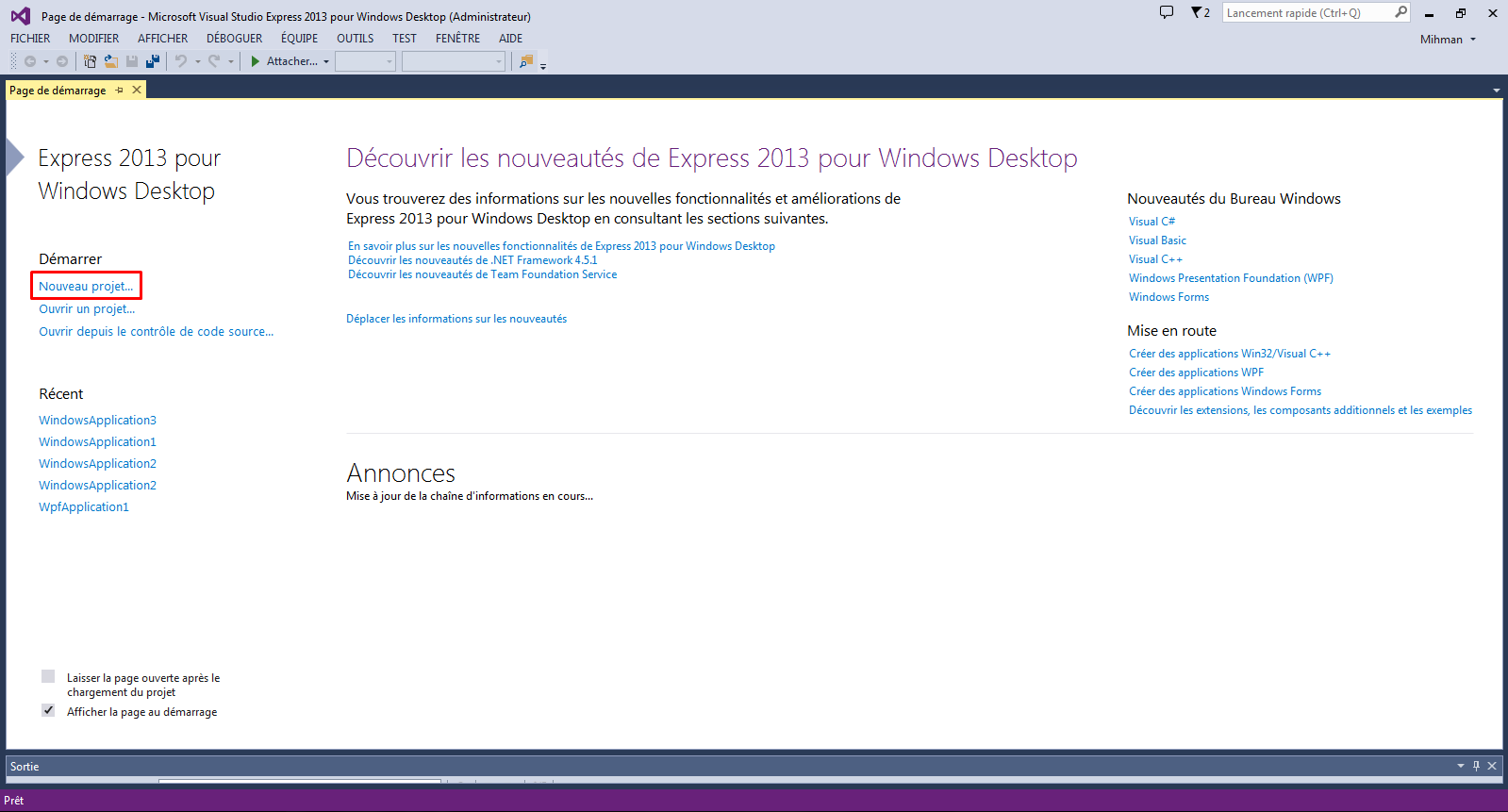Click the 'Nouveau projet...' link
This screenshot has width=1508, height=812.
click(86, 286)
